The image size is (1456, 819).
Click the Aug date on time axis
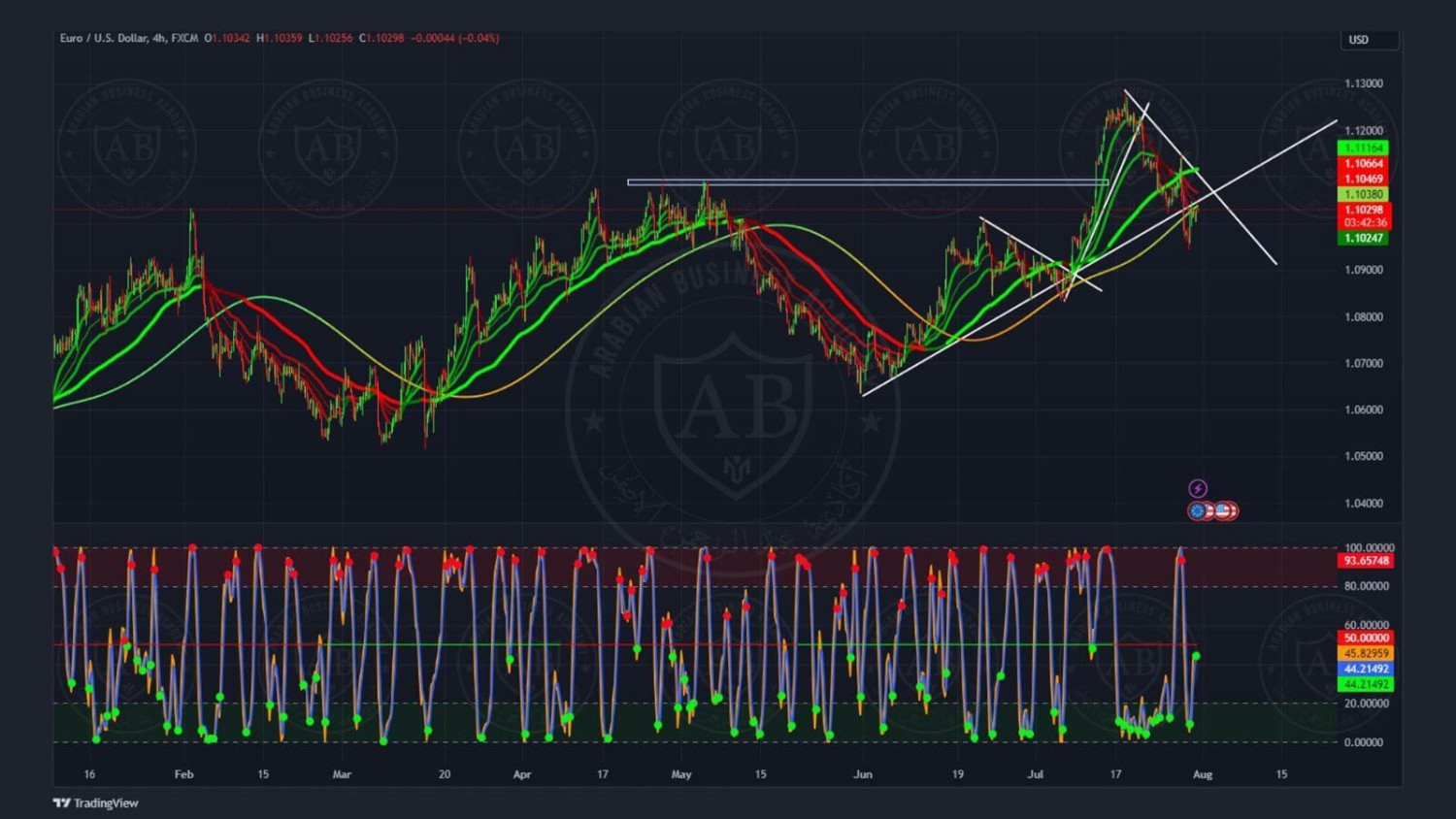[x=1202, y=774]
